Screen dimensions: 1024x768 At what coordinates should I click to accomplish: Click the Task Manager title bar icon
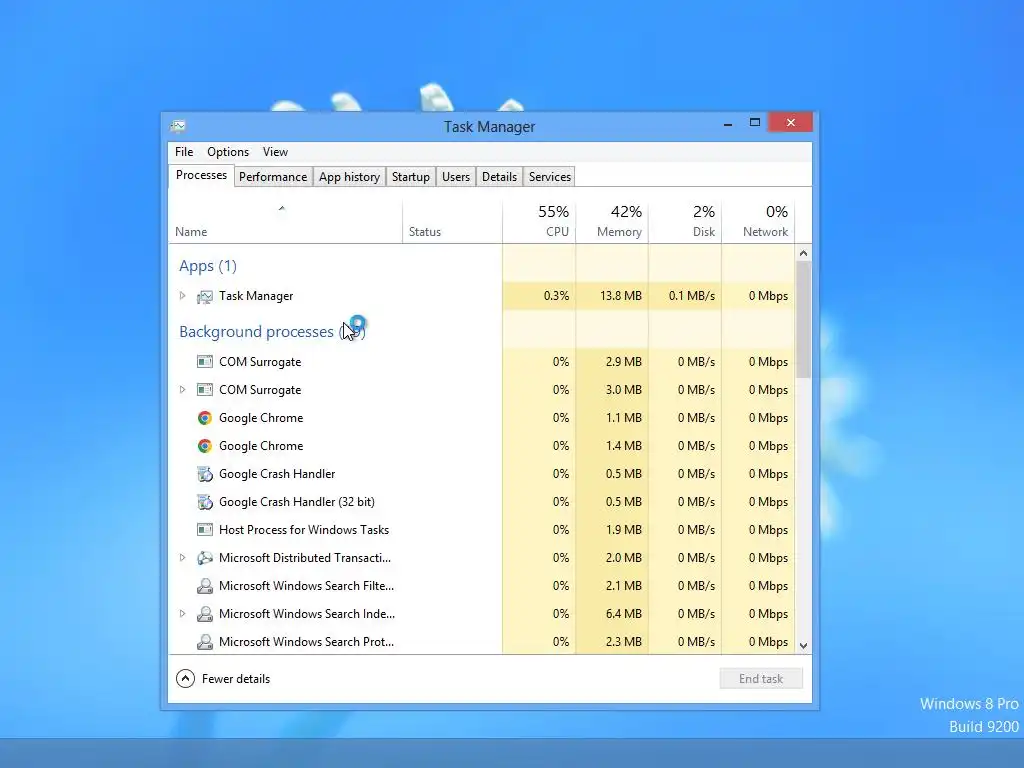178,126
